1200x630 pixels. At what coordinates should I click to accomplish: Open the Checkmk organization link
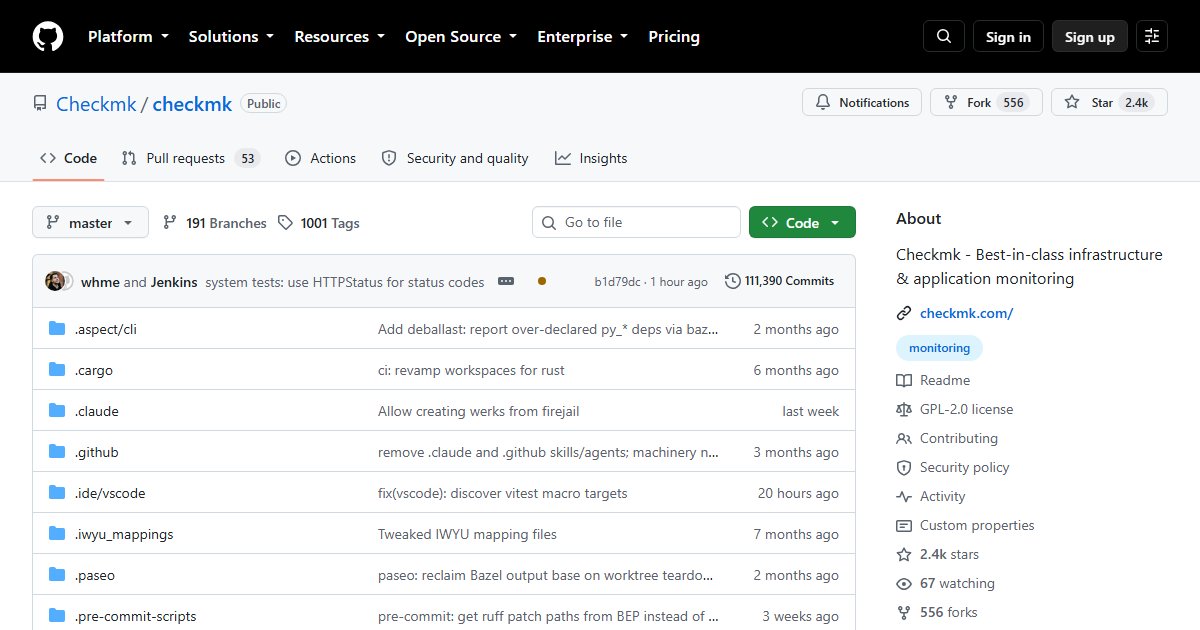(x=96, y=103)
